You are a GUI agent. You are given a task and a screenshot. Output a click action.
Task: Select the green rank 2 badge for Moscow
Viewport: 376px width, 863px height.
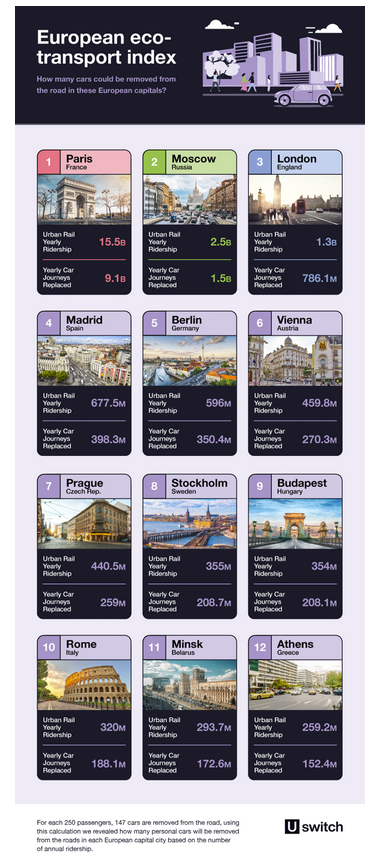click(154, 162)
